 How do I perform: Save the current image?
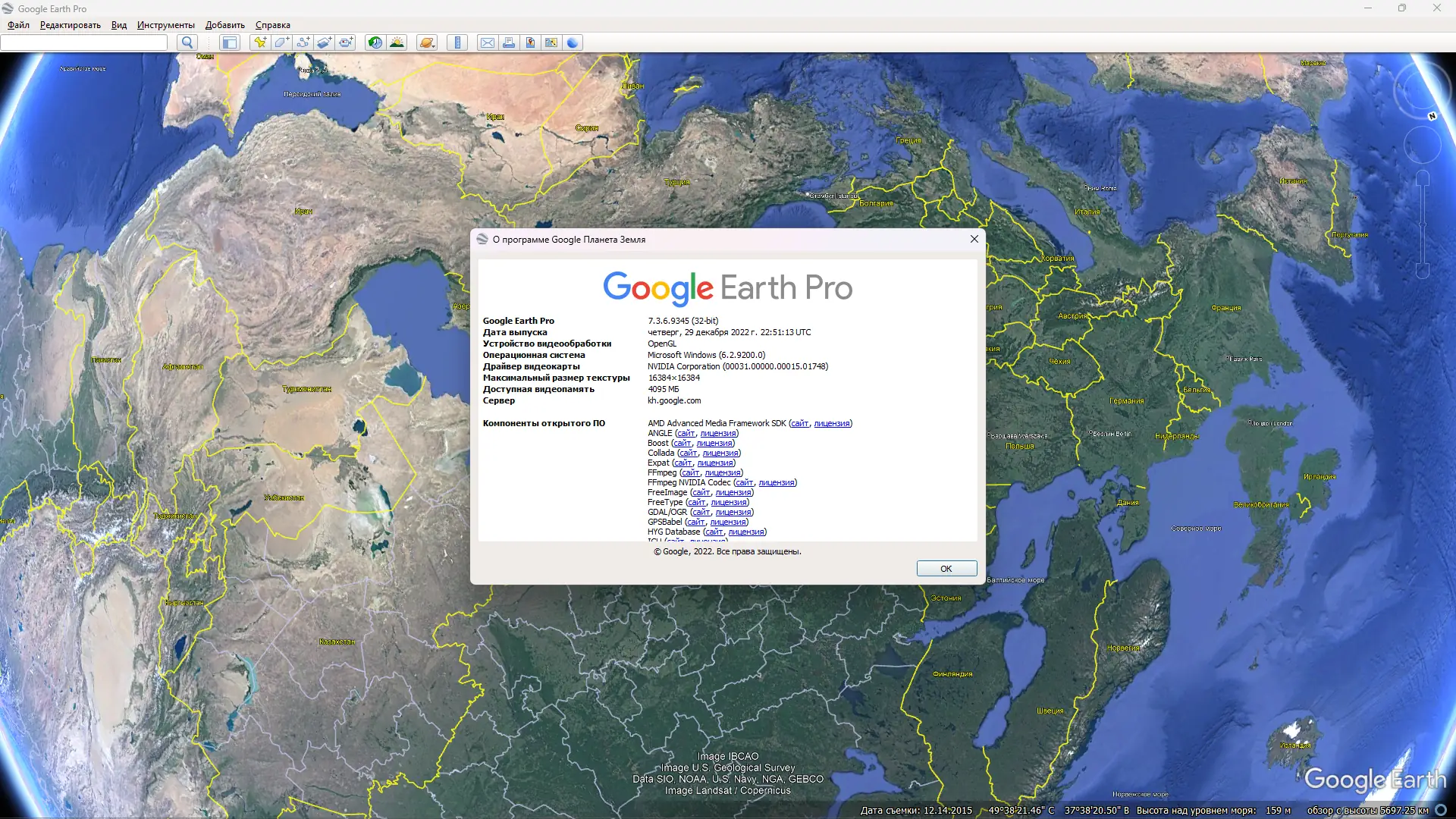[x=530, y=42]
